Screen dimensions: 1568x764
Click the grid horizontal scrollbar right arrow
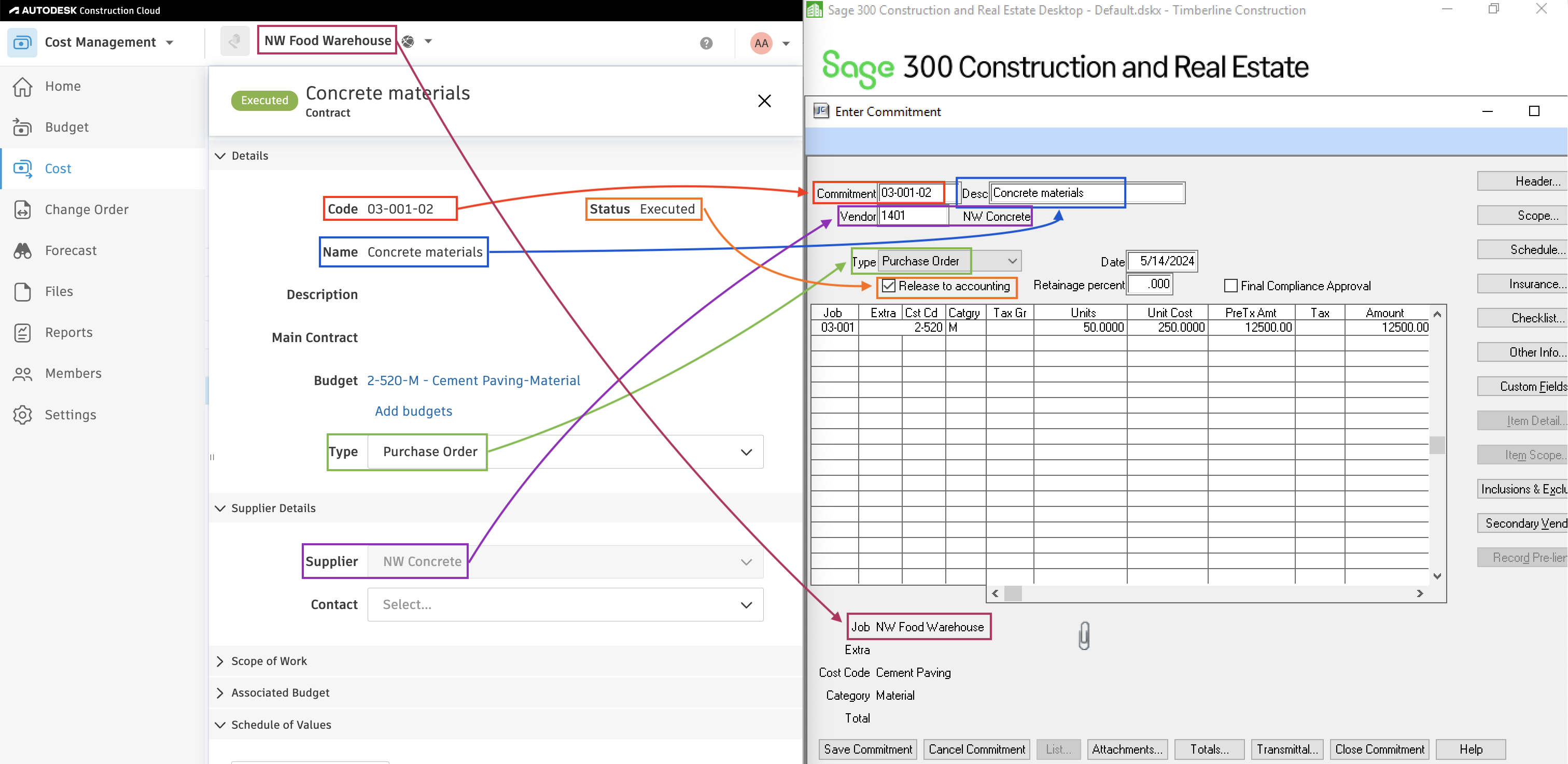click(x=1420, y=593)
